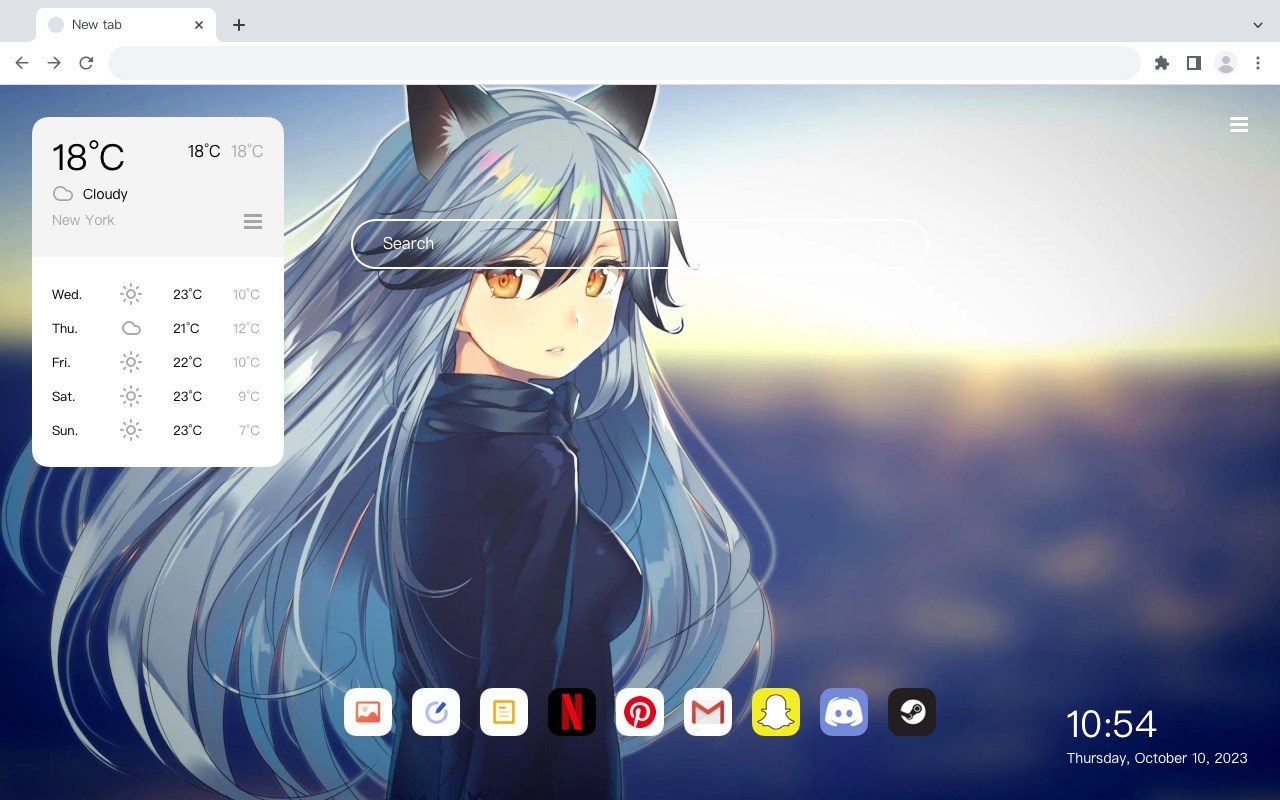Click Thursday's 21°C high temperature
Screen dimensions: 1280x800
(187, 328)
